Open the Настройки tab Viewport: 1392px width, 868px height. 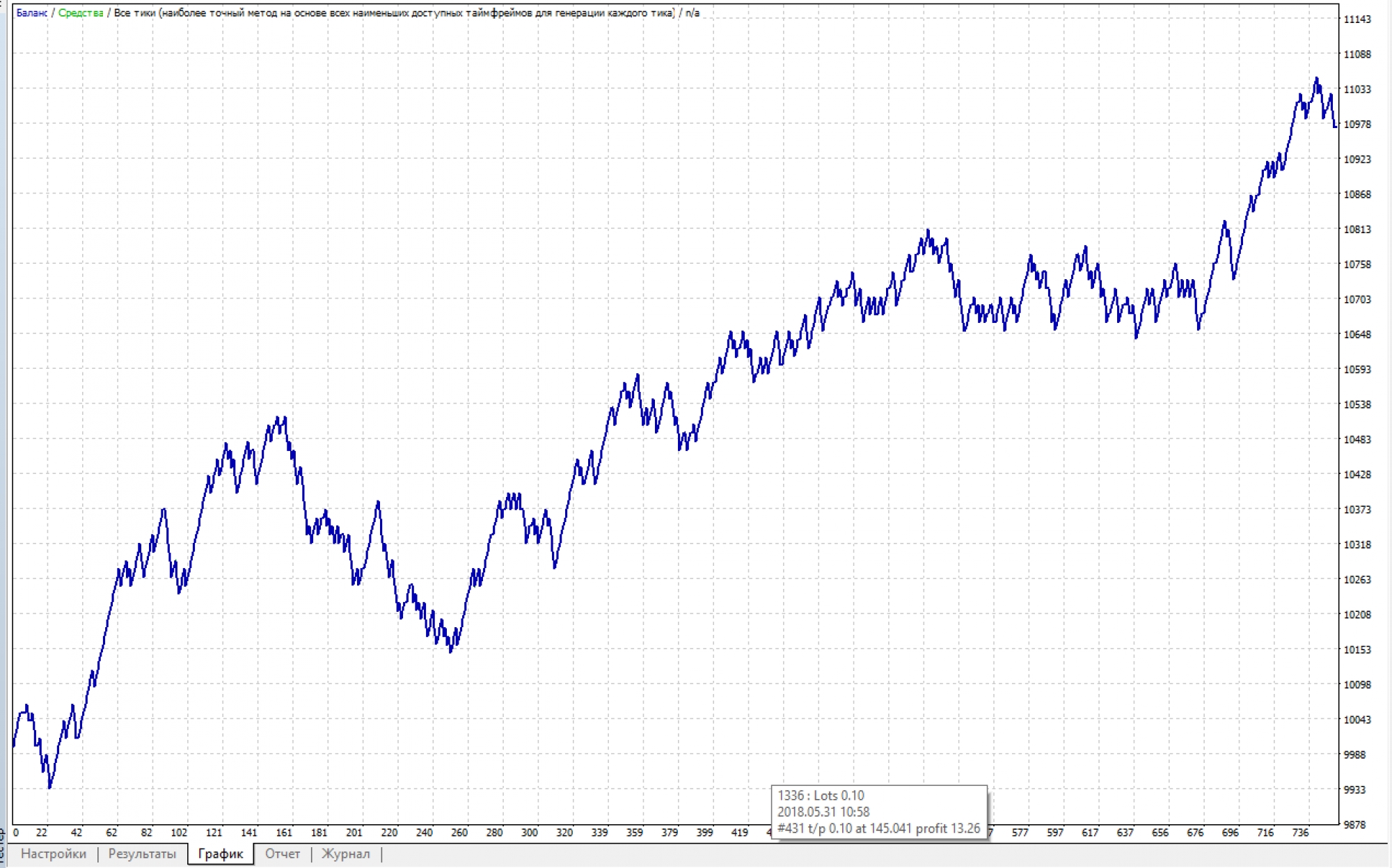tap(53, 854)
